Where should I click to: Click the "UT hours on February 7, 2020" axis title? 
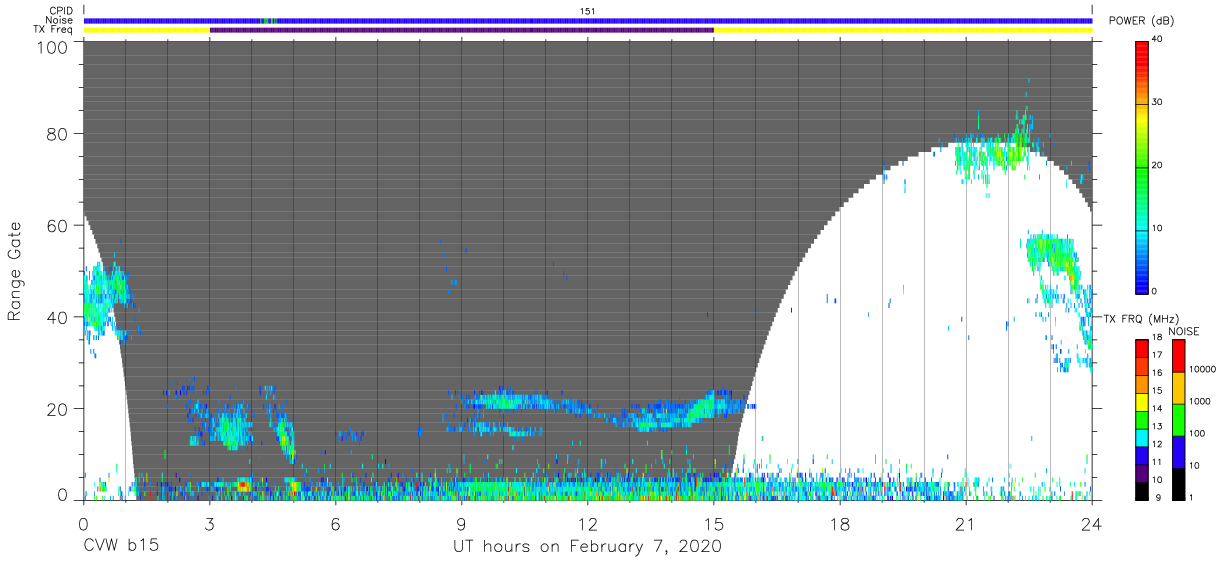tap(588, 547)
